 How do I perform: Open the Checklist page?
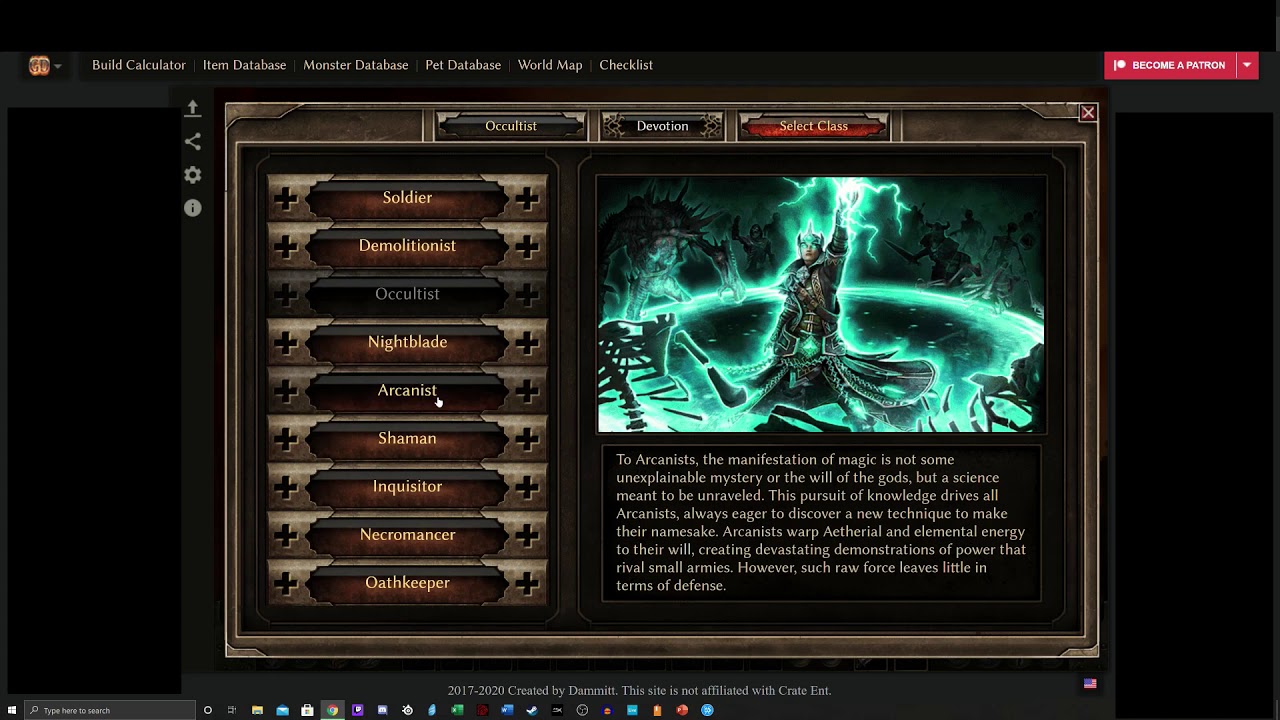(626, 65)
